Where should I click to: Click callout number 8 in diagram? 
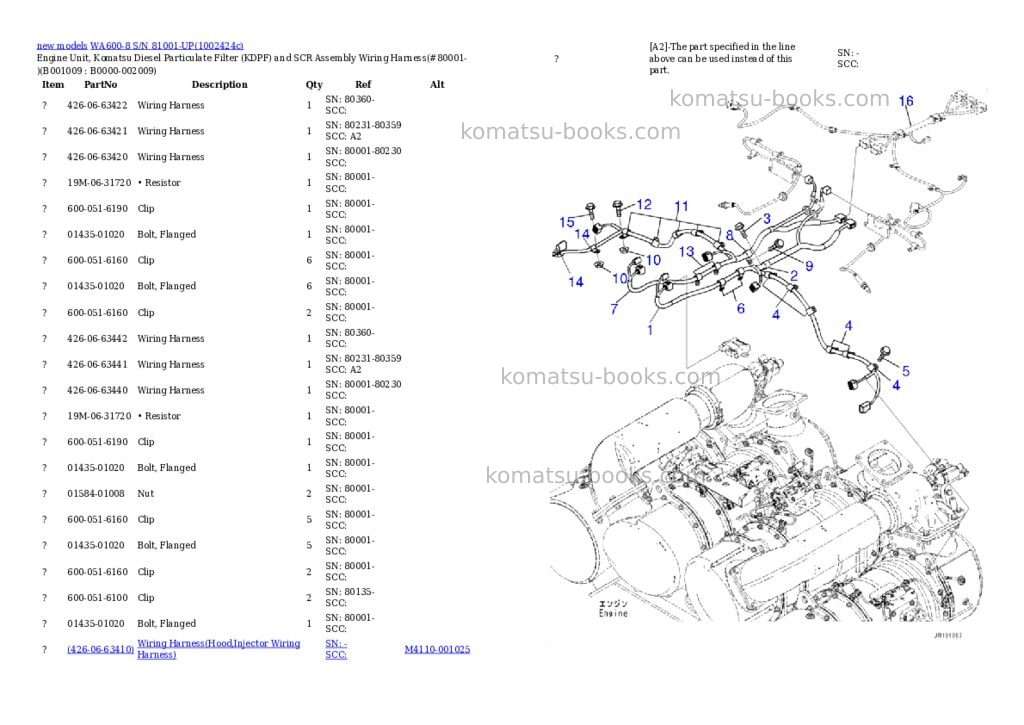tap(729, 235)
